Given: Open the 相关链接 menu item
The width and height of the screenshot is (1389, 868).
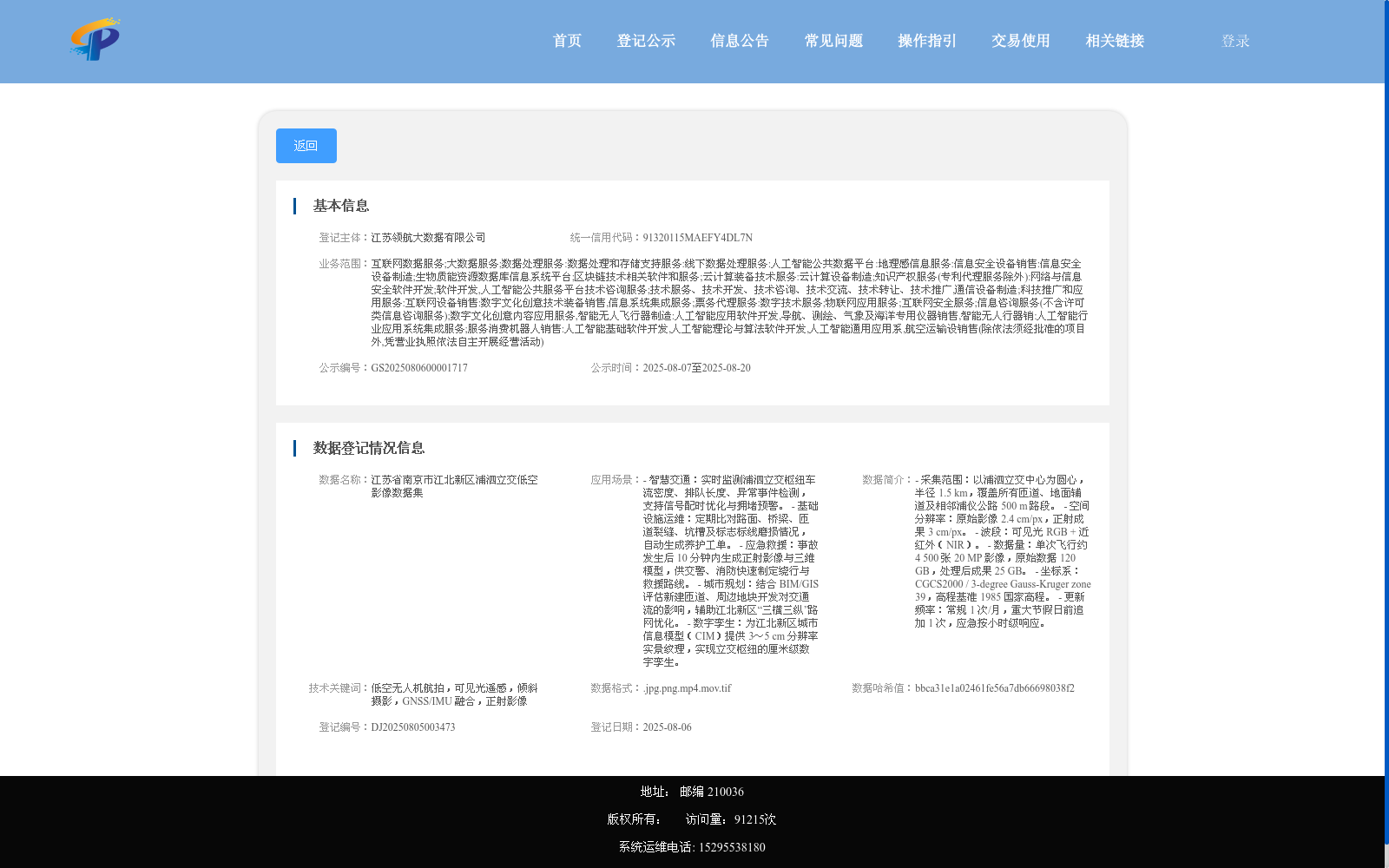Looking at the screenshot, I should point(1115,41).
